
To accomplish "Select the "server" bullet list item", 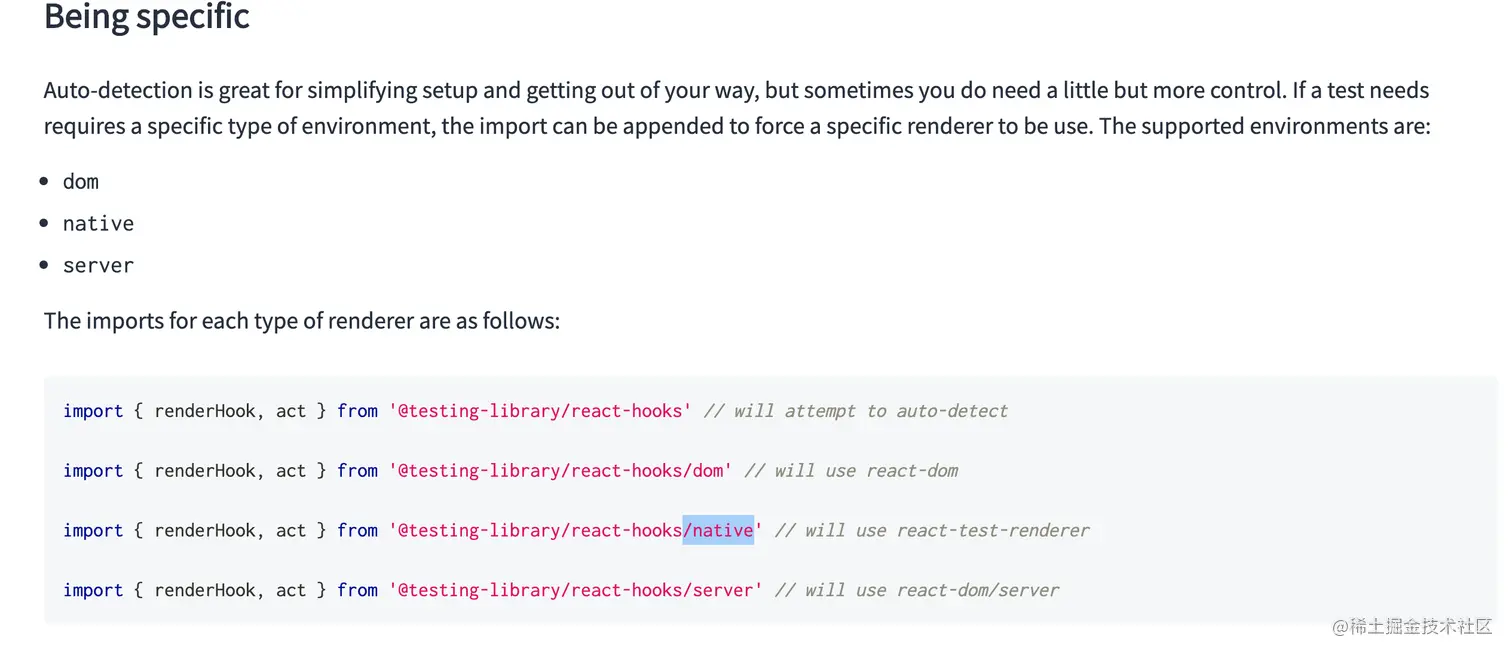I will pyautogui.click(x=98, y=266).
